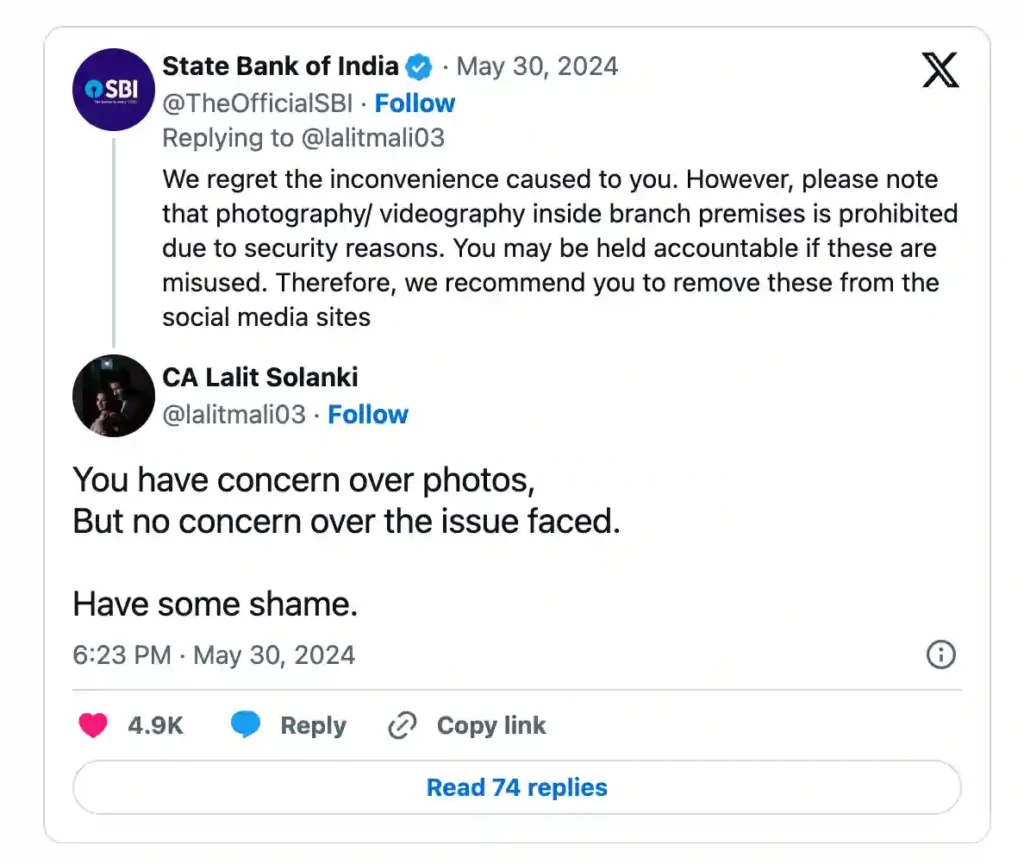Click the chain link icon beside Copy link
The width and height of the screenshot is (1024, 864).
point(401,725)
